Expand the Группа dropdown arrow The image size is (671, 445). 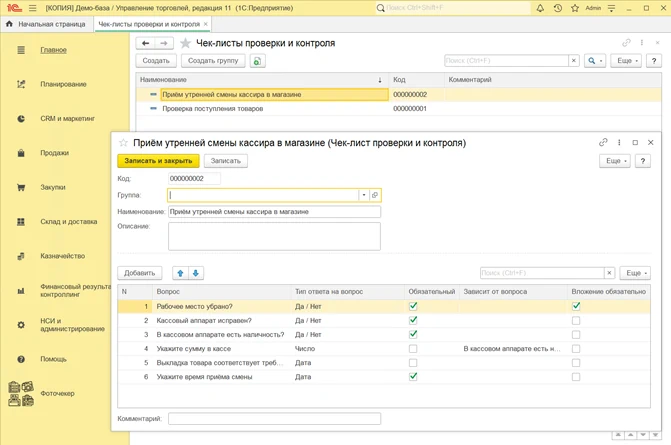click(364, 195)
